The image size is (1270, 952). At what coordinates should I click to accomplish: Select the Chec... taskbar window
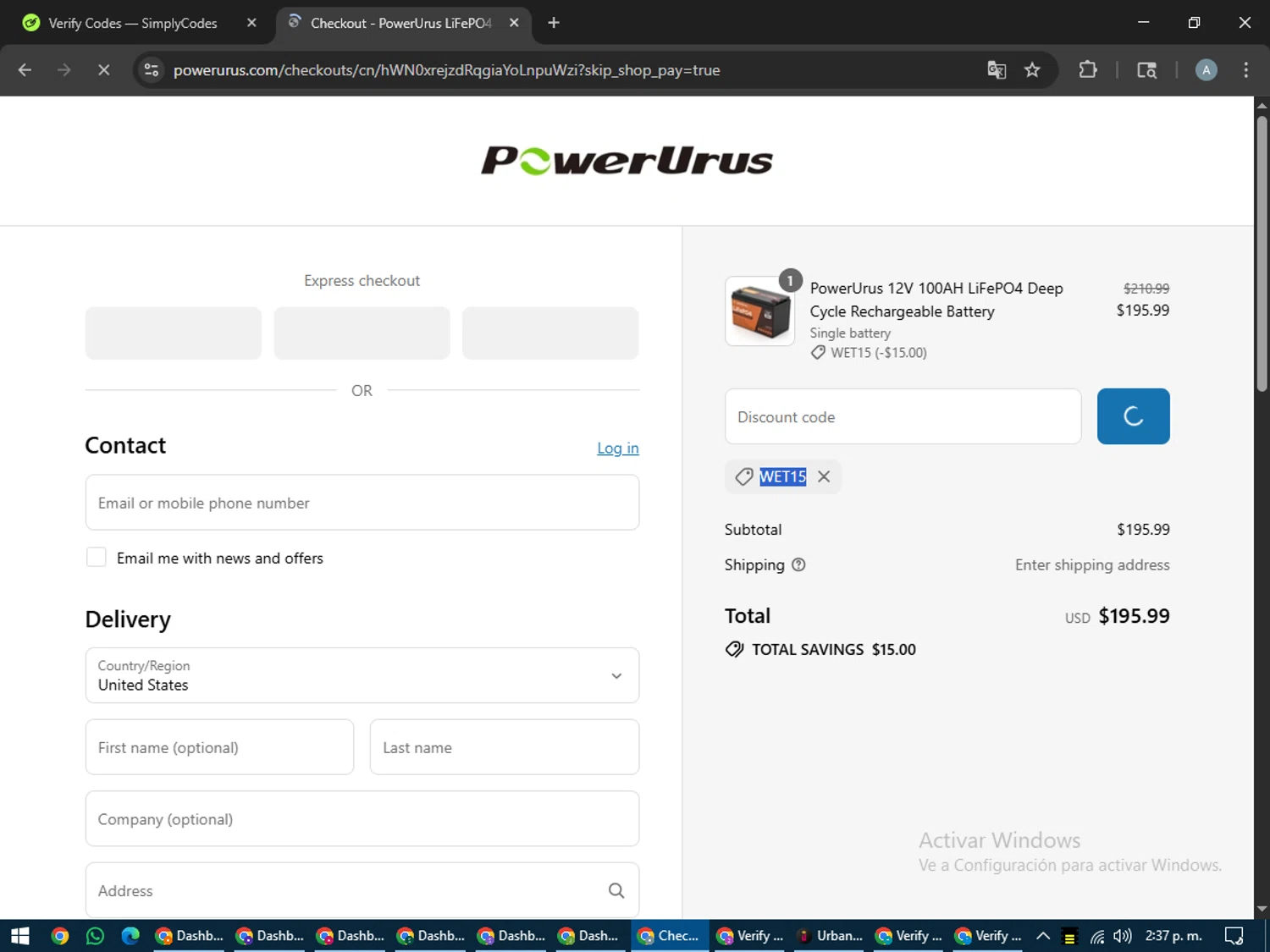point(669,936)
